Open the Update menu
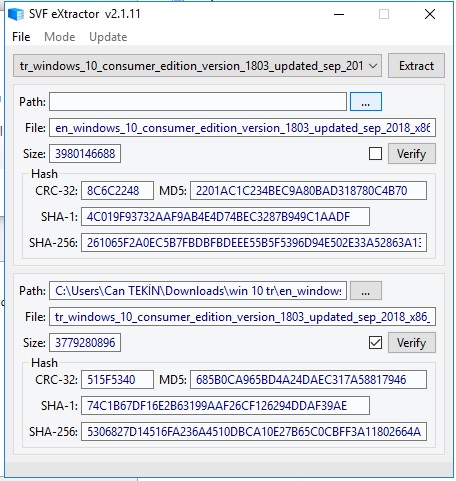Screen dimensions: 456x481 pyautogui.click(x=108, y=37)
